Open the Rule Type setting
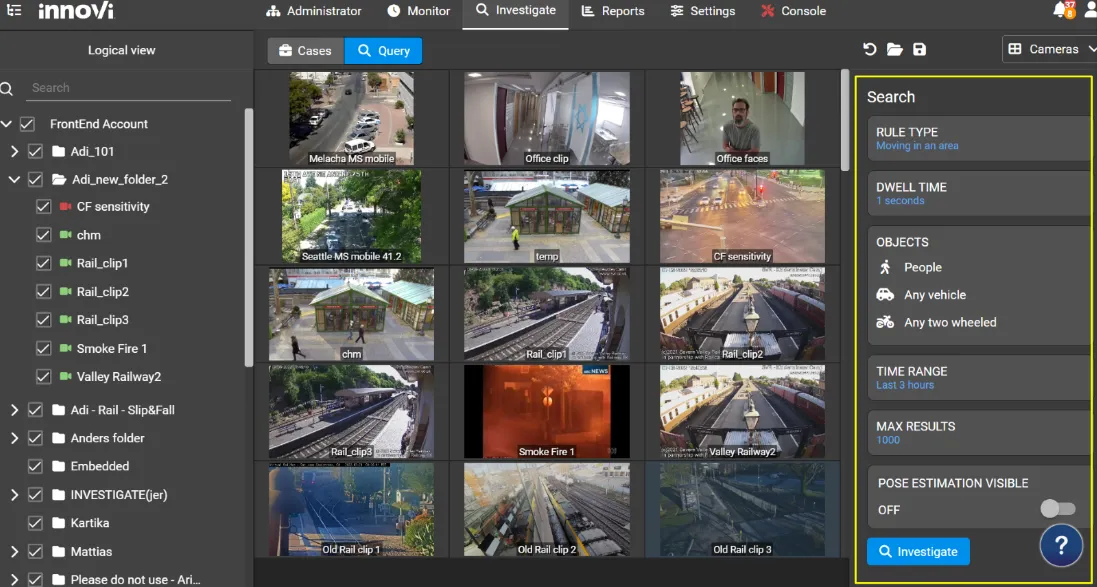 979,139
